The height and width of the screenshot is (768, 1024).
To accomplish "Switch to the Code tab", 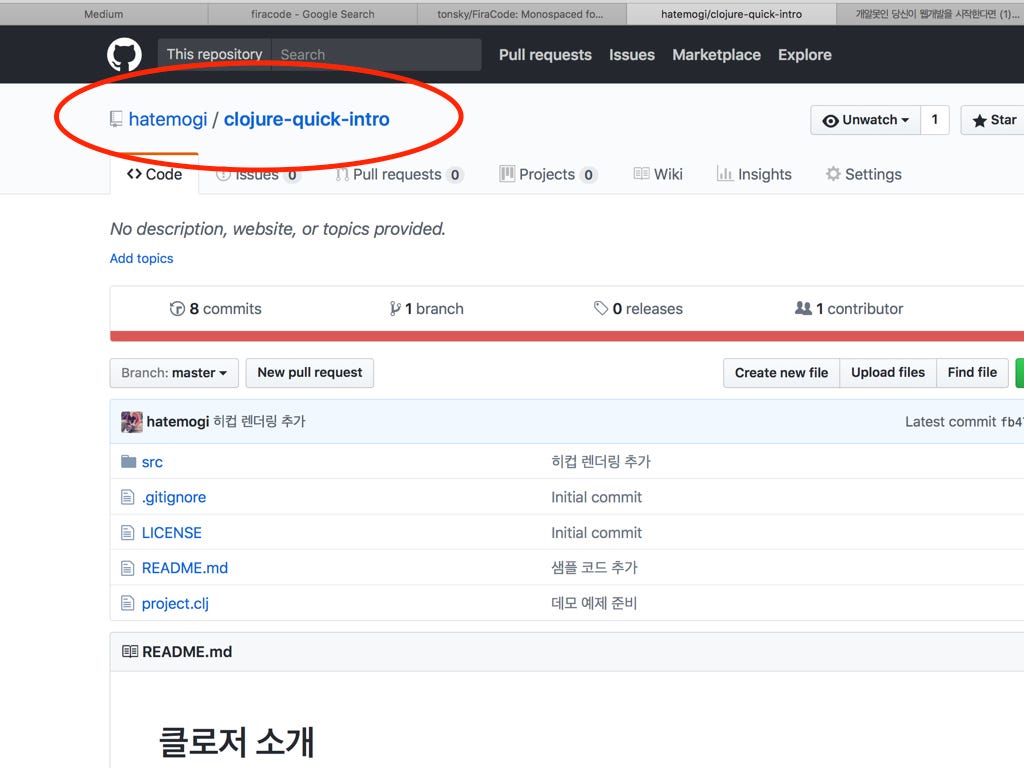I will point(154,174).
